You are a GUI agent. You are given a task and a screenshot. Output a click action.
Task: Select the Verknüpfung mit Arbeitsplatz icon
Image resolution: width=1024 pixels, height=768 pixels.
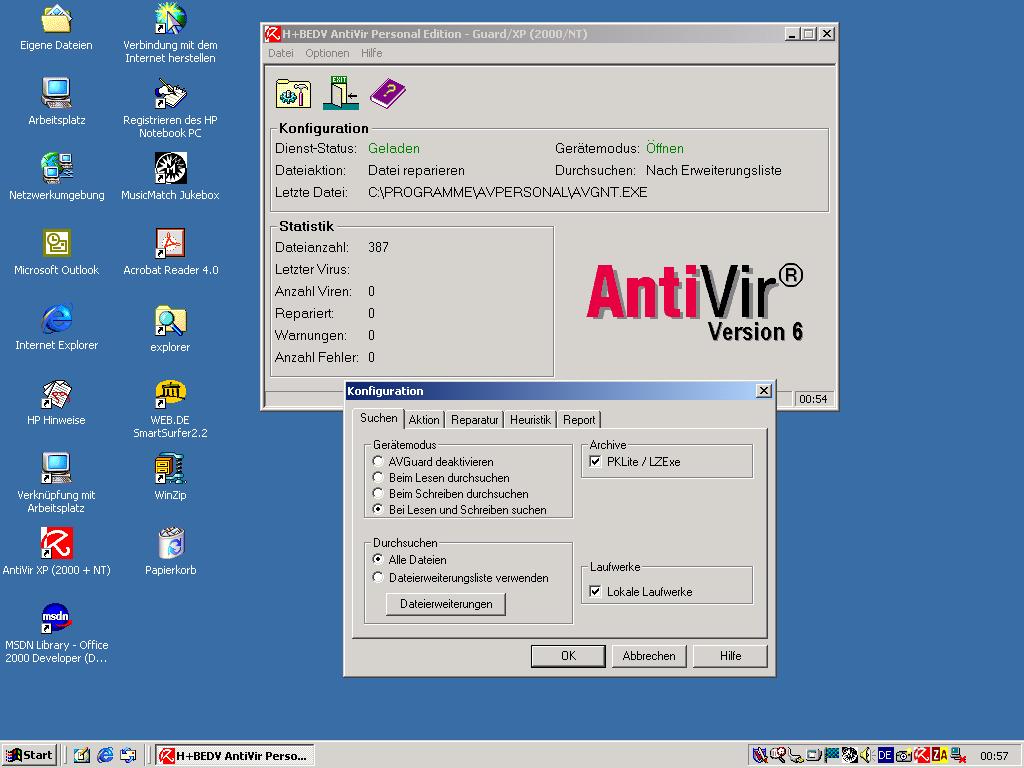56,483
